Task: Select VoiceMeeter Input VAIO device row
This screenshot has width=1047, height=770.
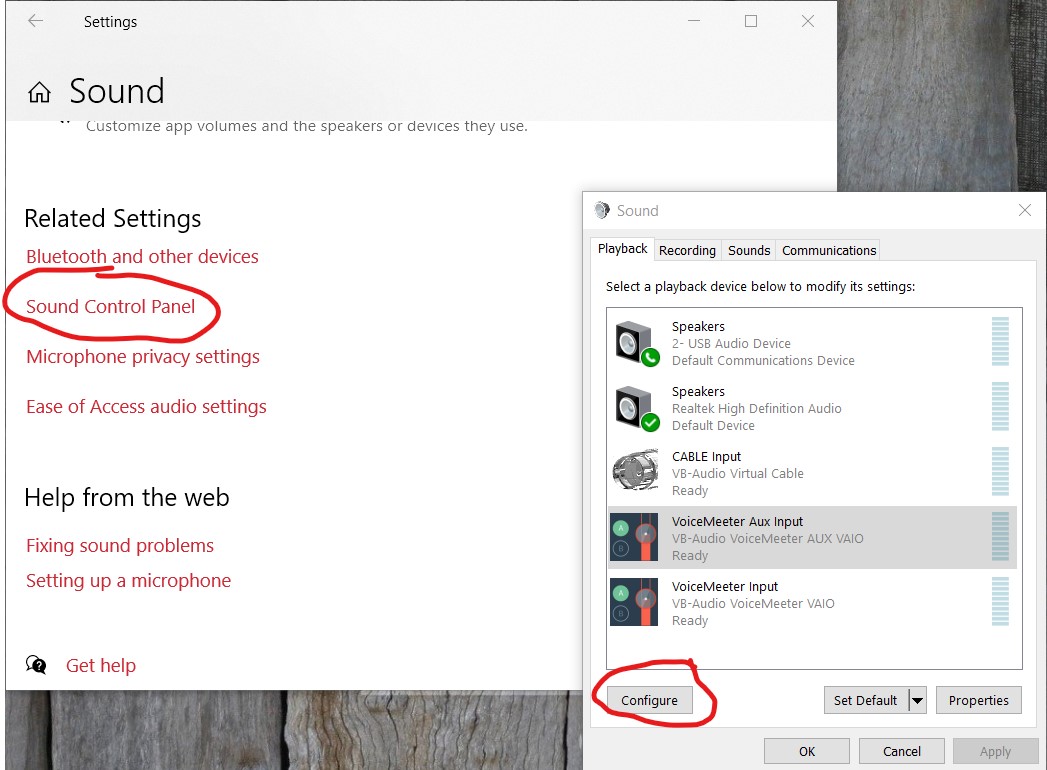Action: [813, 602]
